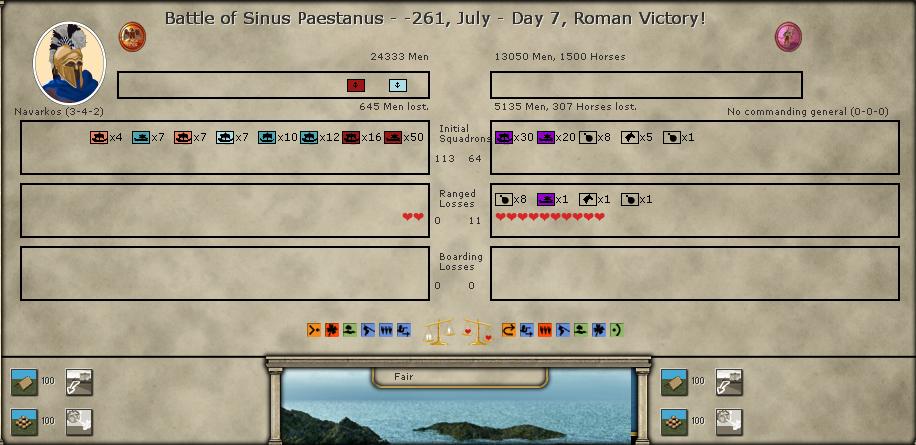
Task: Click the left ship squadron labeled x4
Action: (99, 137)
